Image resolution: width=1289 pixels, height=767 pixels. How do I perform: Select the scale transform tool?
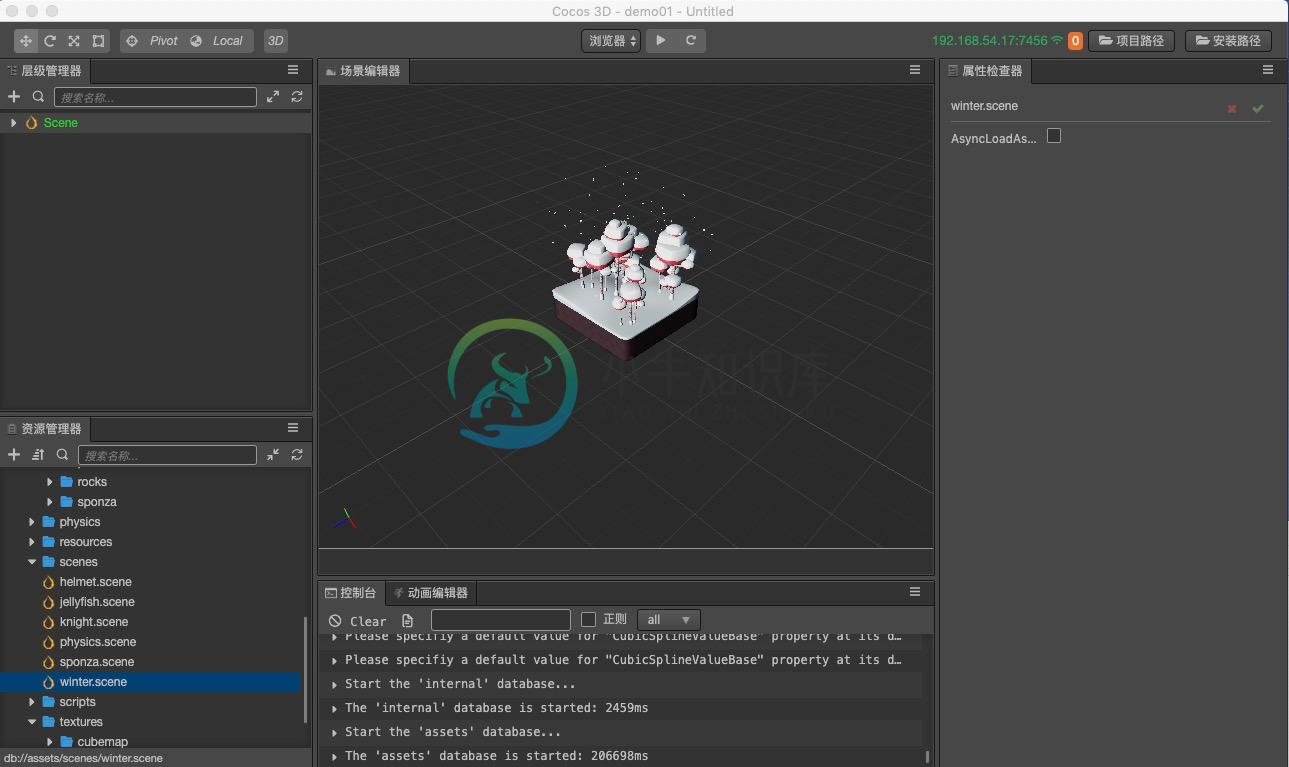click(74, 41)
